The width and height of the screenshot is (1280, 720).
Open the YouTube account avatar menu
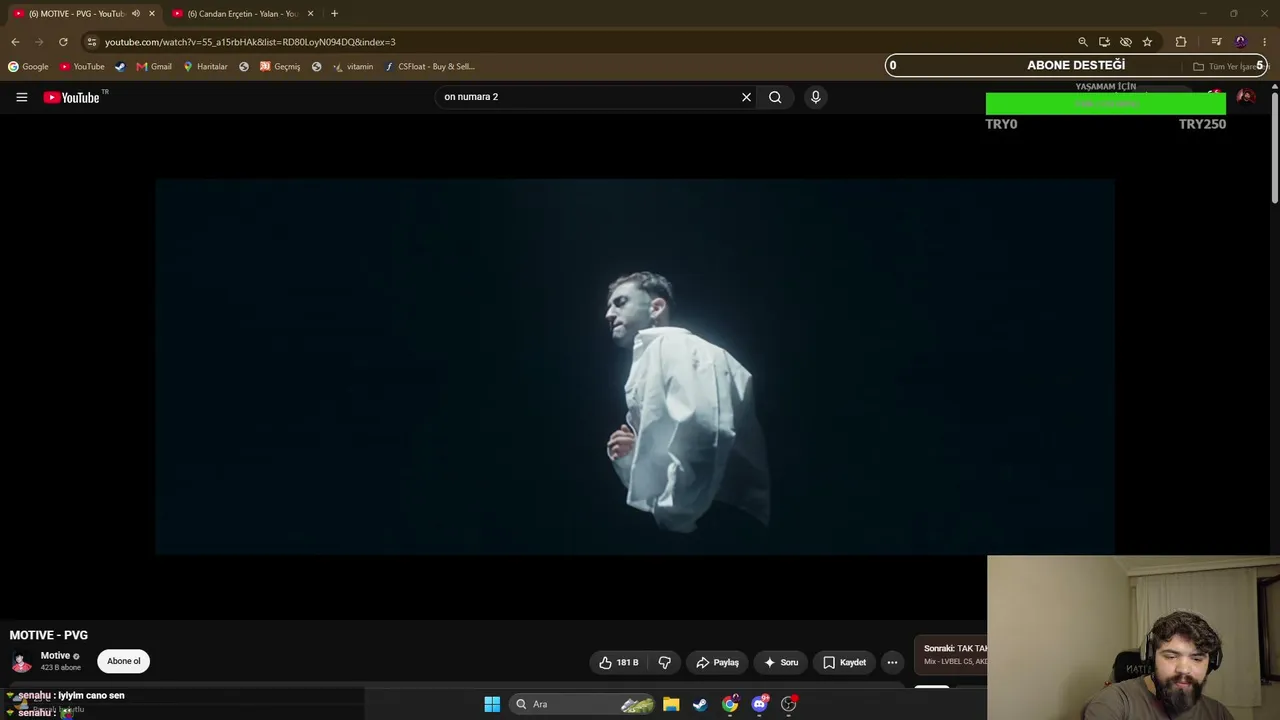(x=1245, y=97)
